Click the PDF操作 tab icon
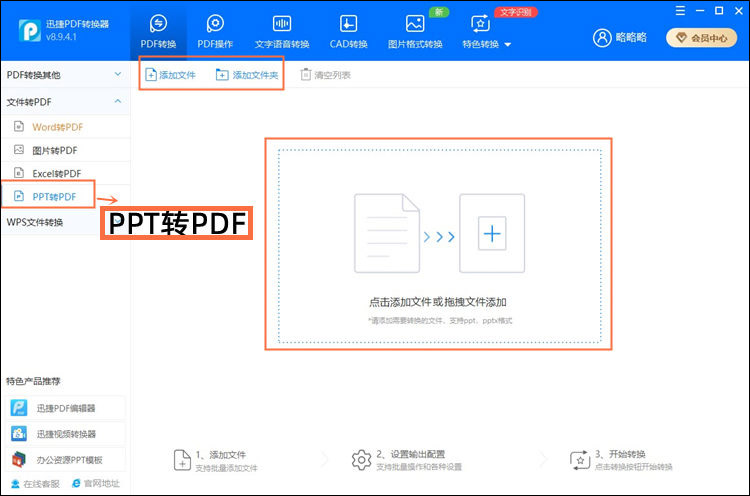Screen dimensions: 750x496 coord(215,23)
